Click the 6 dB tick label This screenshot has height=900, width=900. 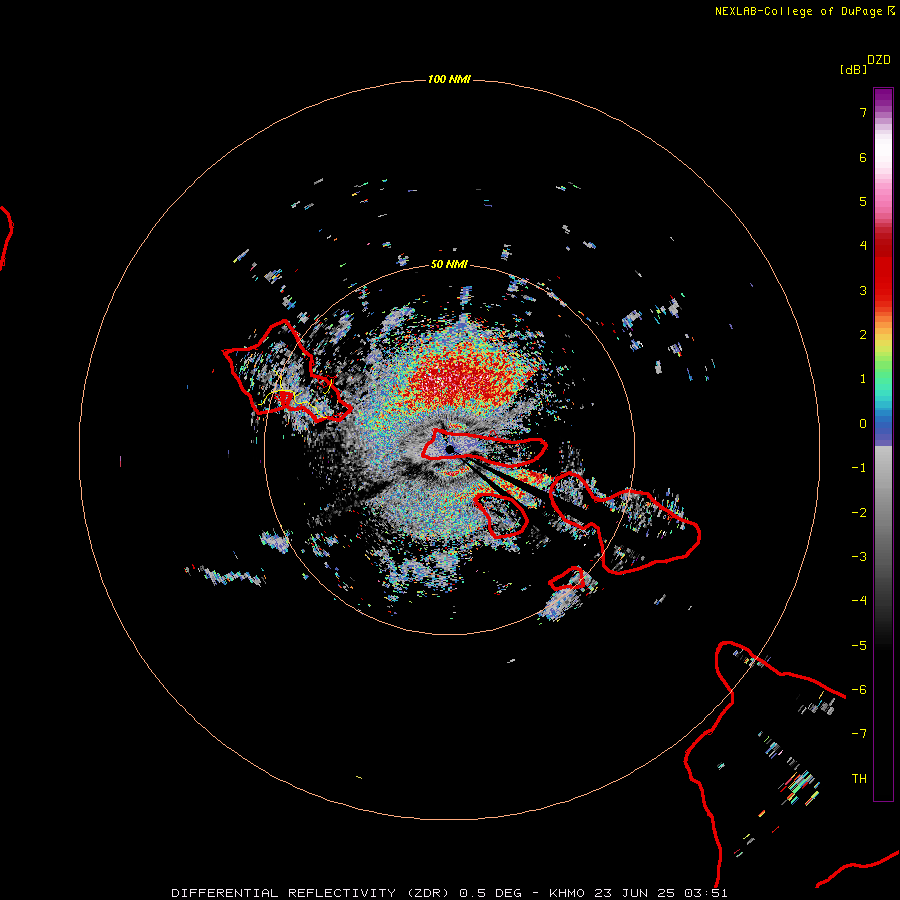(x=863, y=157)
